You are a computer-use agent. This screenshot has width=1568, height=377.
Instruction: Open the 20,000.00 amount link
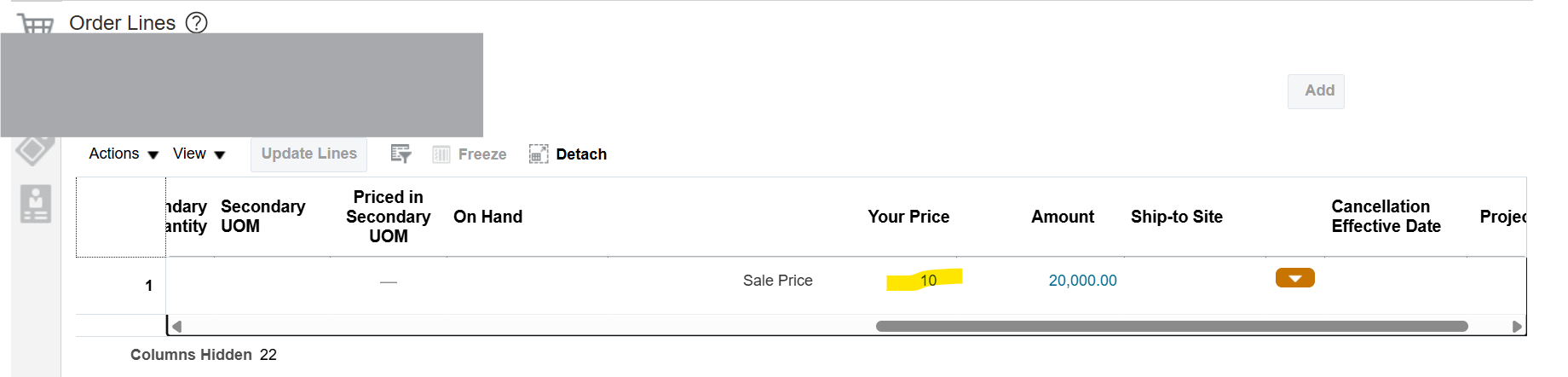1082,281
